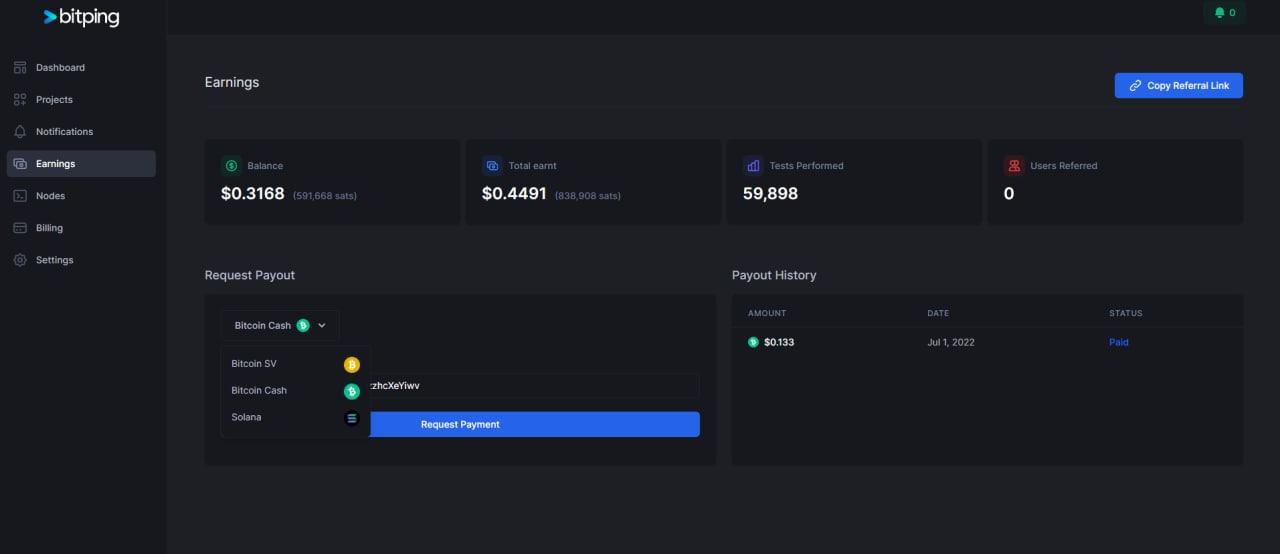1280x554 pixels.
Task: Click the coin icon beside $0.133 payout
Action: pyautogui.click(x=753, y=342)
